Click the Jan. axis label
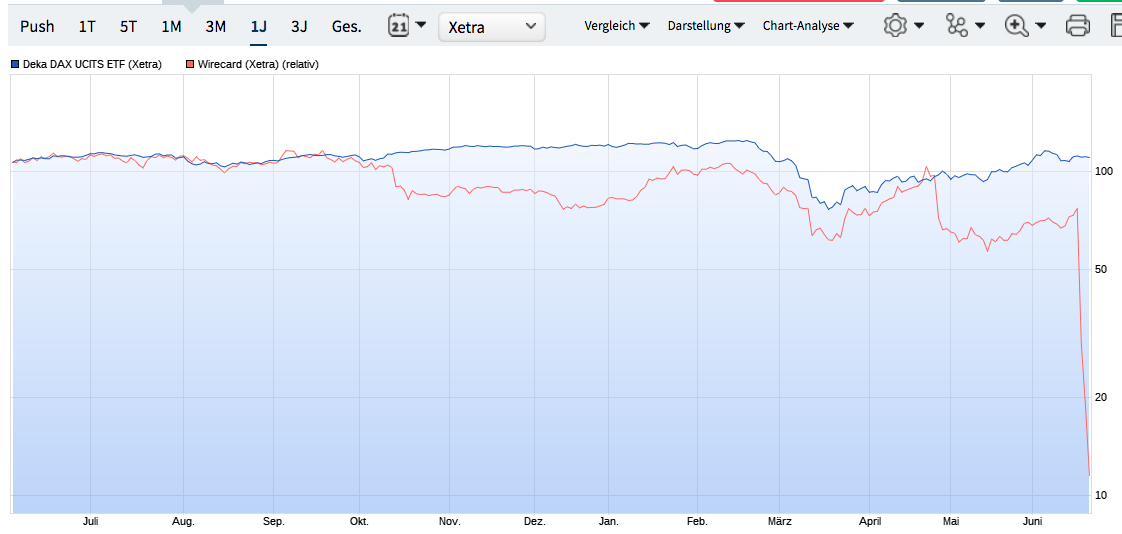Screen dimensions: 1122x534 609,521
